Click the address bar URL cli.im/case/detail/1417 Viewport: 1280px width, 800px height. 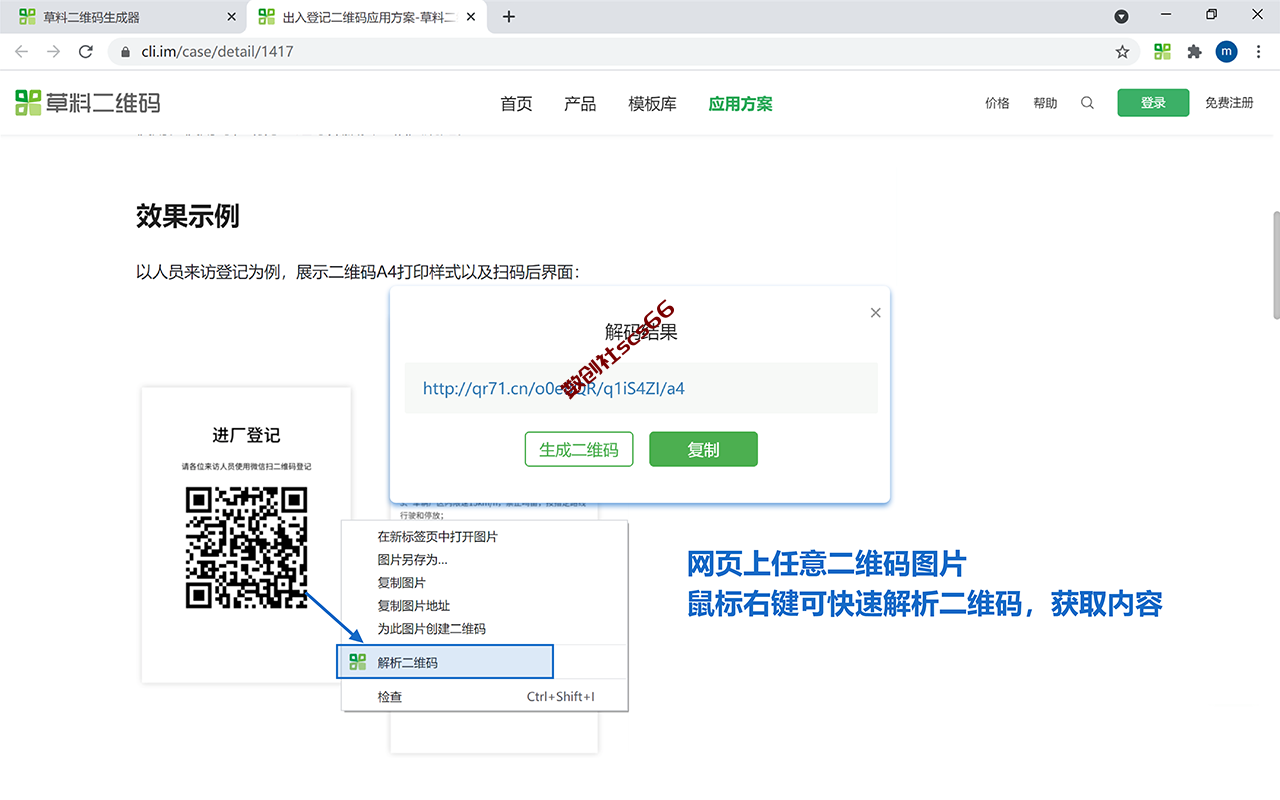point(215,51)
